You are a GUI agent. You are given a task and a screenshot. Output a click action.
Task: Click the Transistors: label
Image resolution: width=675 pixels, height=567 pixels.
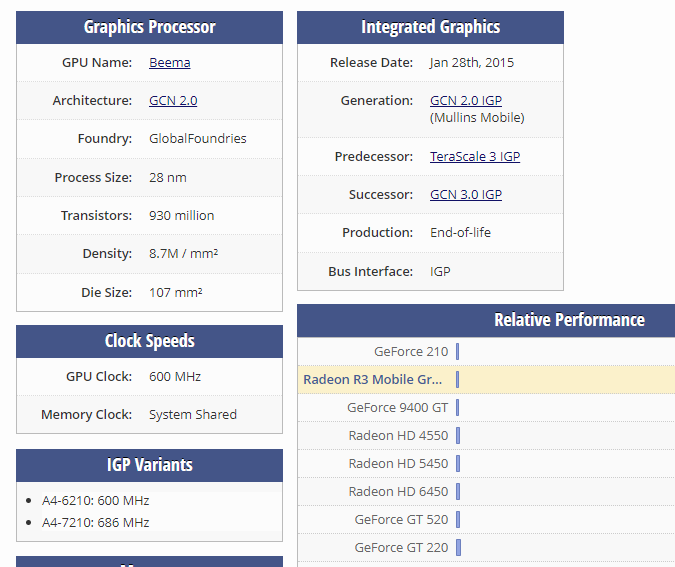(96, 216)
